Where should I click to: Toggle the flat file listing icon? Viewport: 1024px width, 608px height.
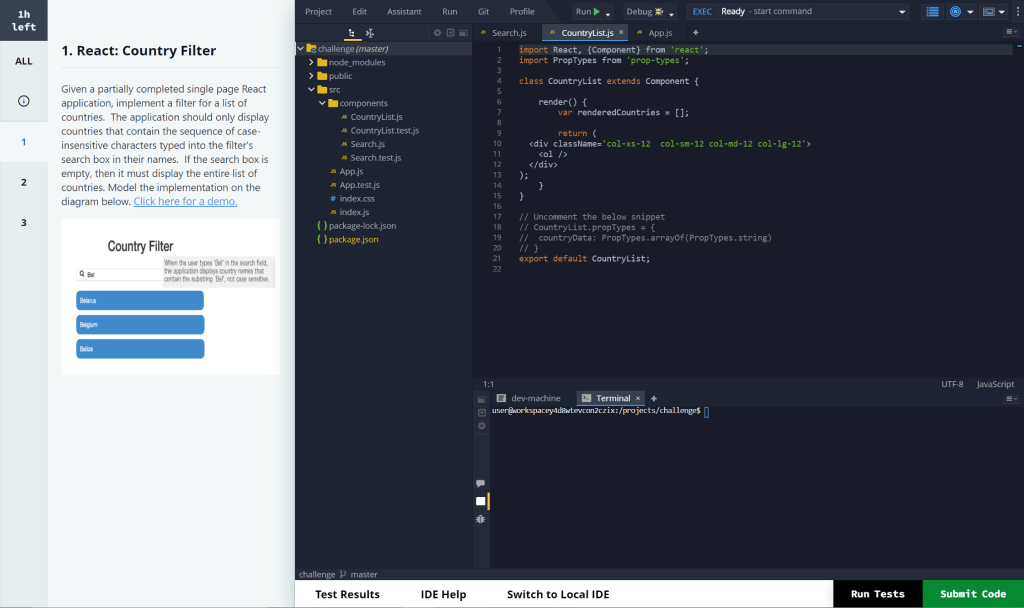371,33
